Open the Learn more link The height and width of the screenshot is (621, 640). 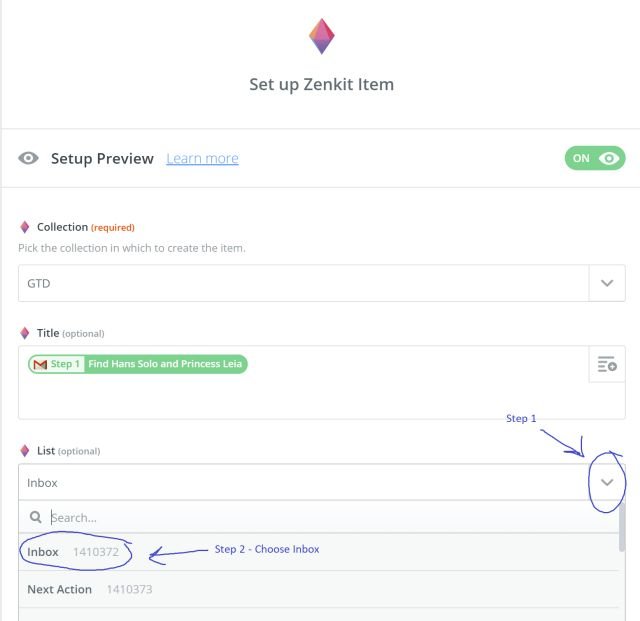click(x=202, y=158)
